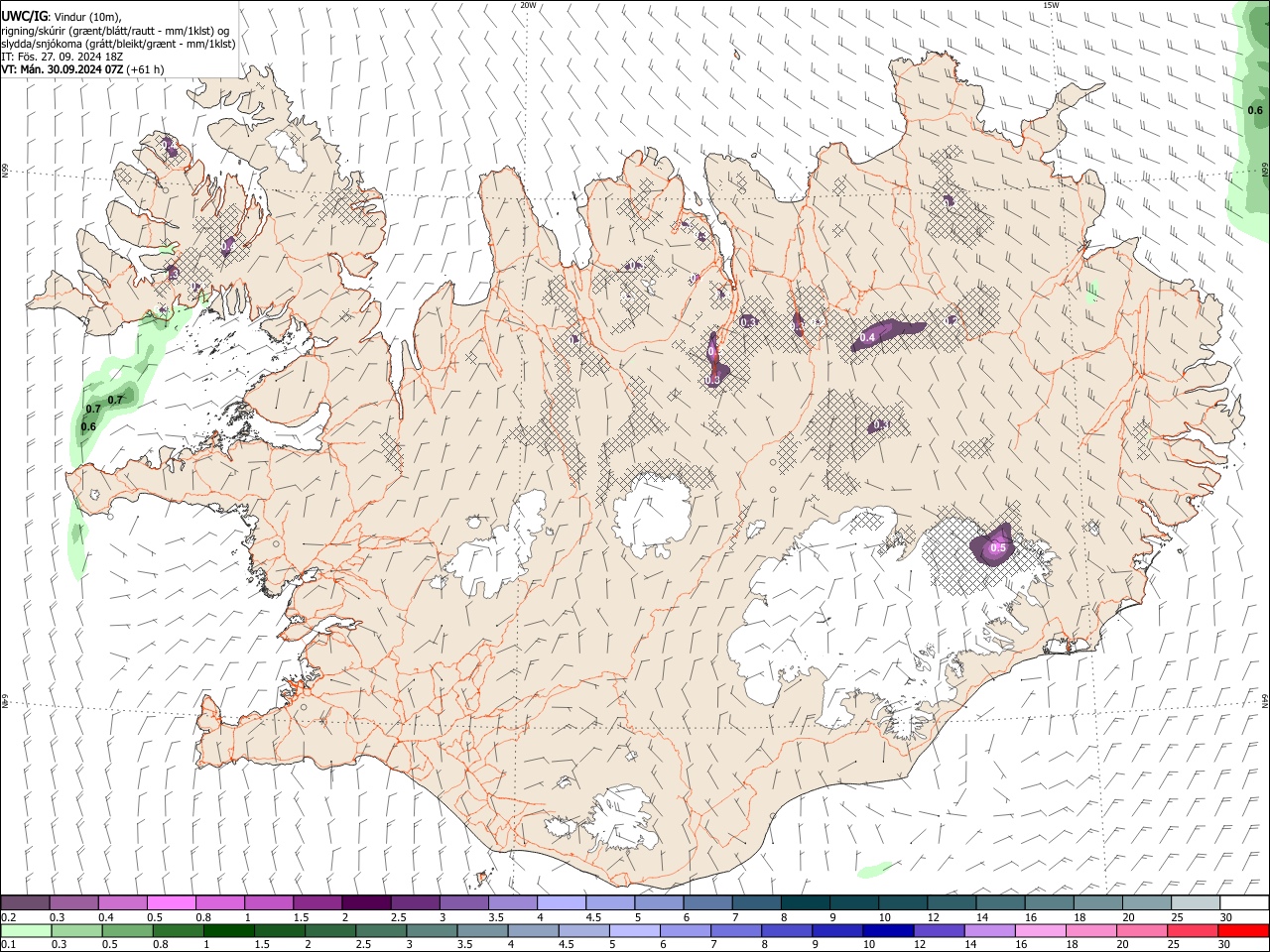Click the dark green 1 swatch in the rain legend

(228, 930)
